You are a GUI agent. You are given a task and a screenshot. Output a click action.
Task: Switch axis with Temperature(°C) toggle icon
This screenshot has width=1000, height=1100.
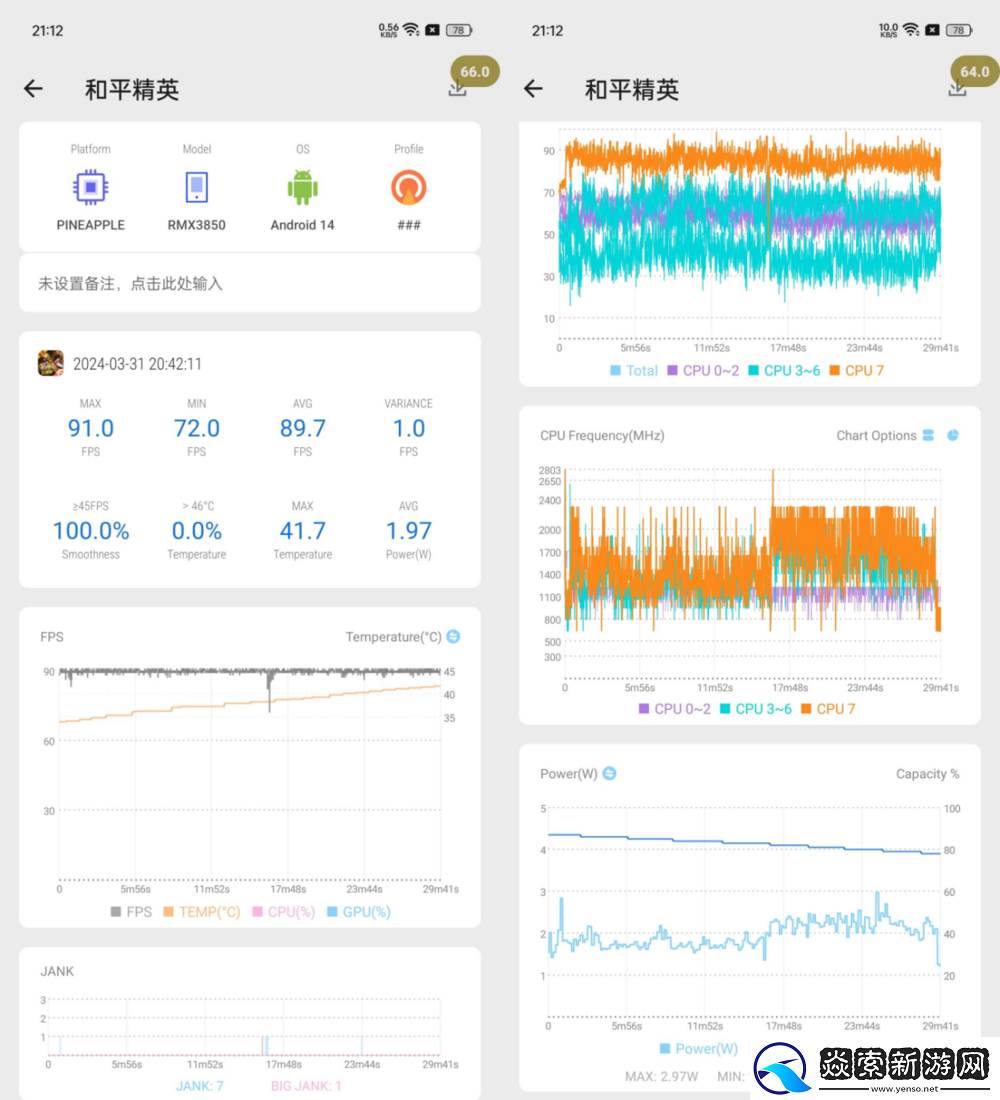tap(453, 636)
